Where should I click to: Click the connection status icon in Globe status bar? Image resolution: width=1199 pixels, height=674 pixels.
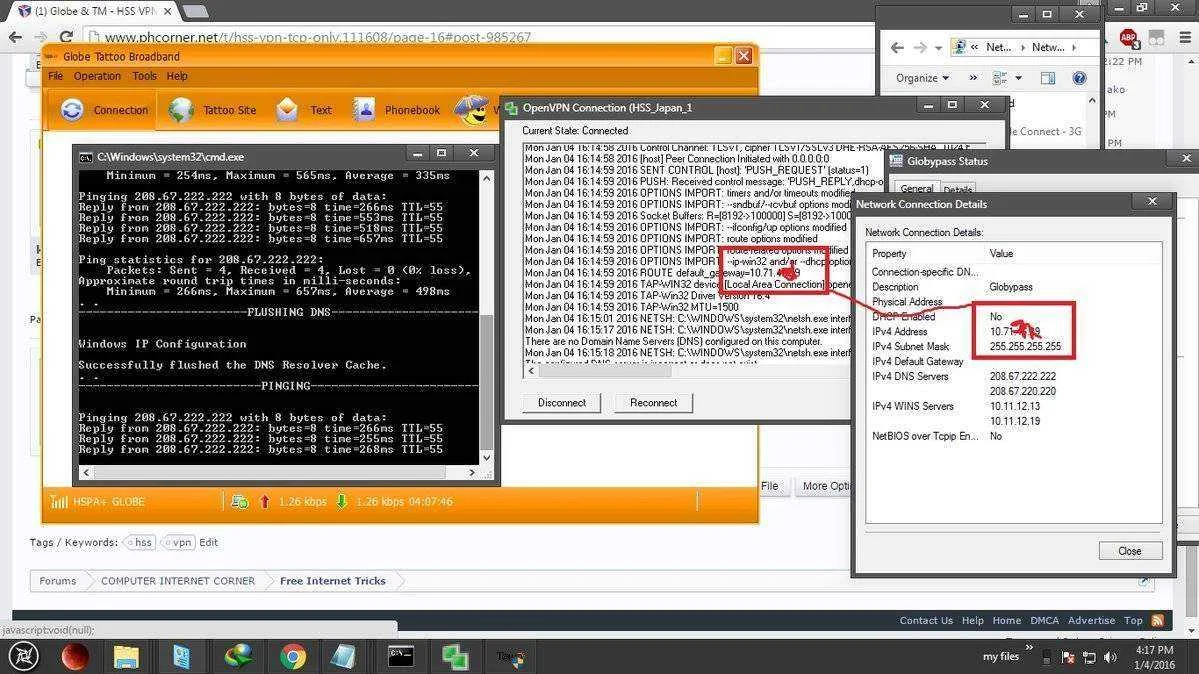point(239,502)
